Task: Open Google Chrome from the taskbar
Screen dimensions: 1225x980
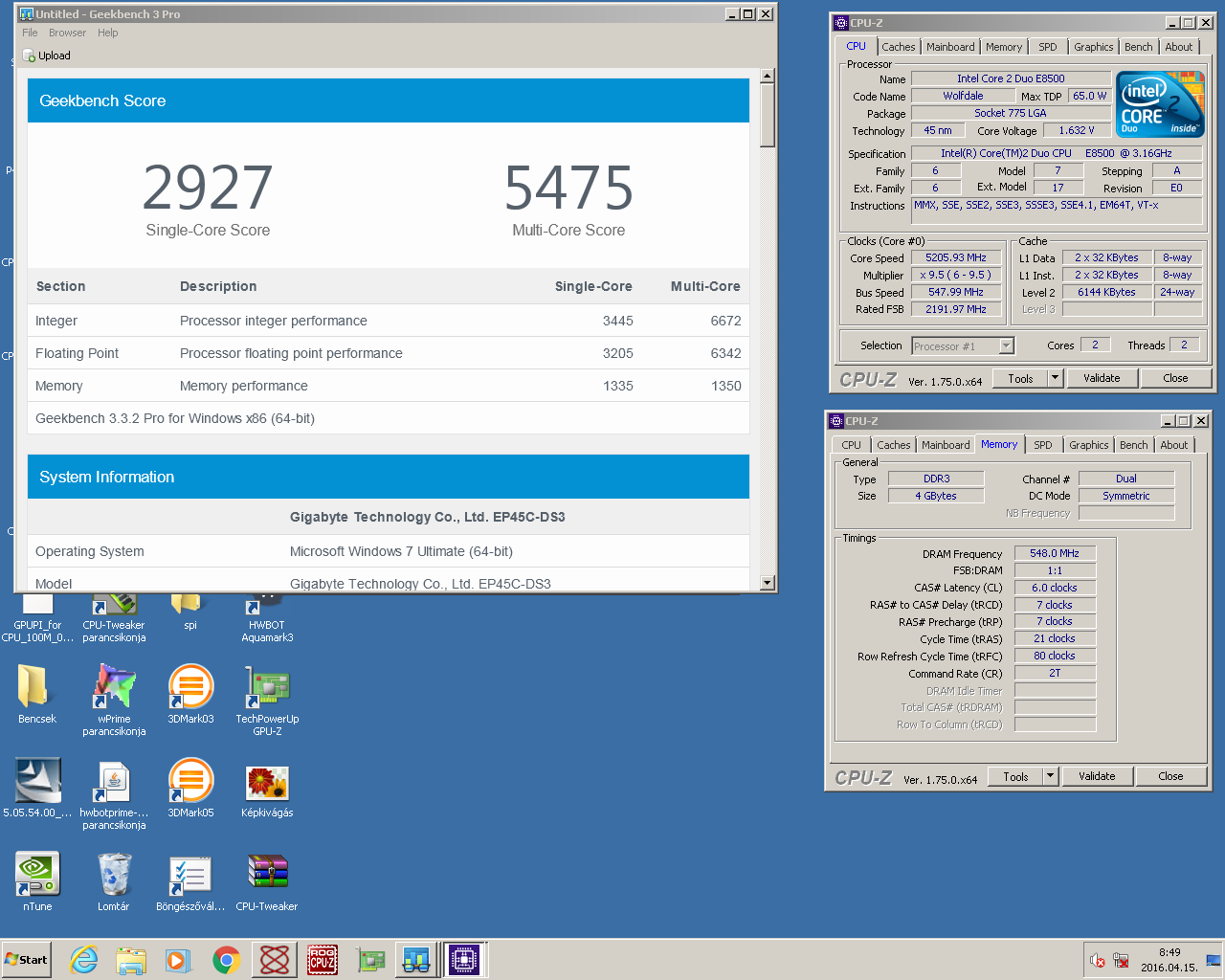Action: click(x=226, y=960)
